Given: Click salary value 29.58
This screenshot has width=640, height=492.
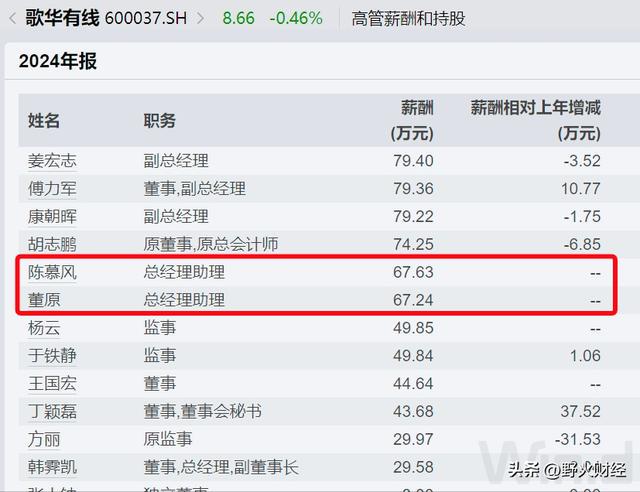Looking at the screenshot, I should pyautogui.click(x=413, y=467).
